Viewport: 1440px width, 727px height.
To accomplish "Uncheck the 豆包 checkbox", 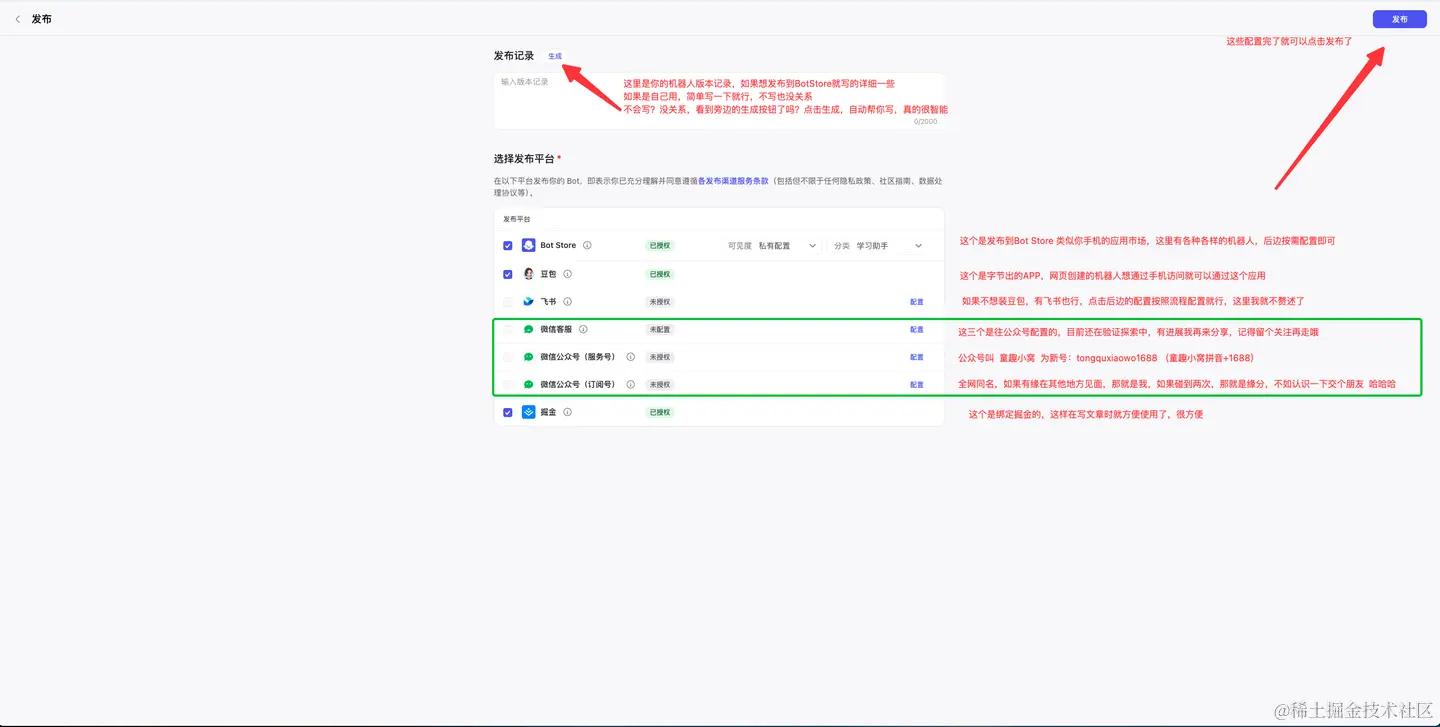I will (508, 274).
